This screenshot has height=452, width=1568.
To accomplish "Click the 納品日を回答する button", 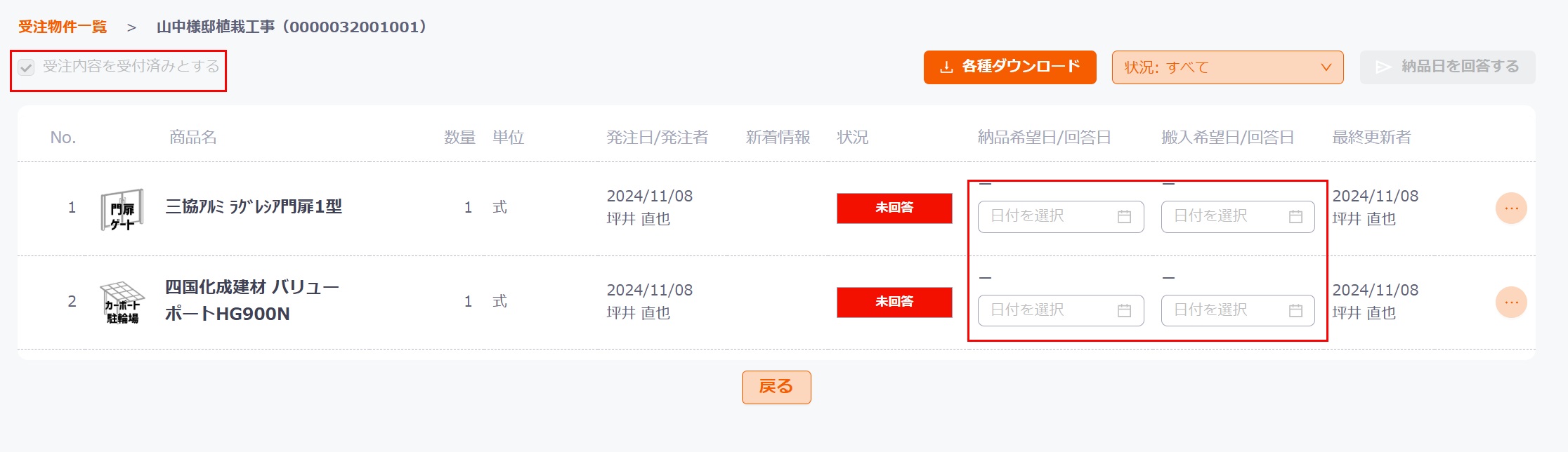I will pyautogui.click(x=1447, y=67).
